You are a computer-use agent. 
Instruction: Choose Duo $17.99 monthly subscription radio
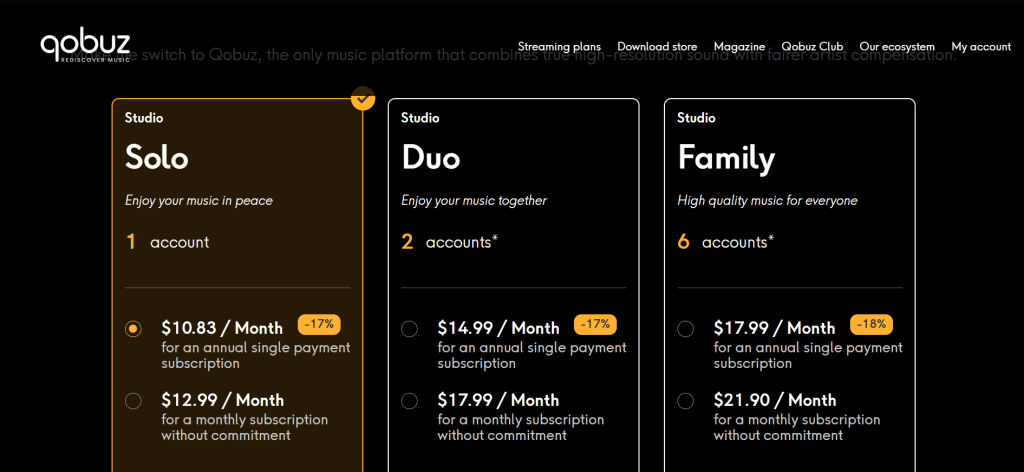(409, 401)
